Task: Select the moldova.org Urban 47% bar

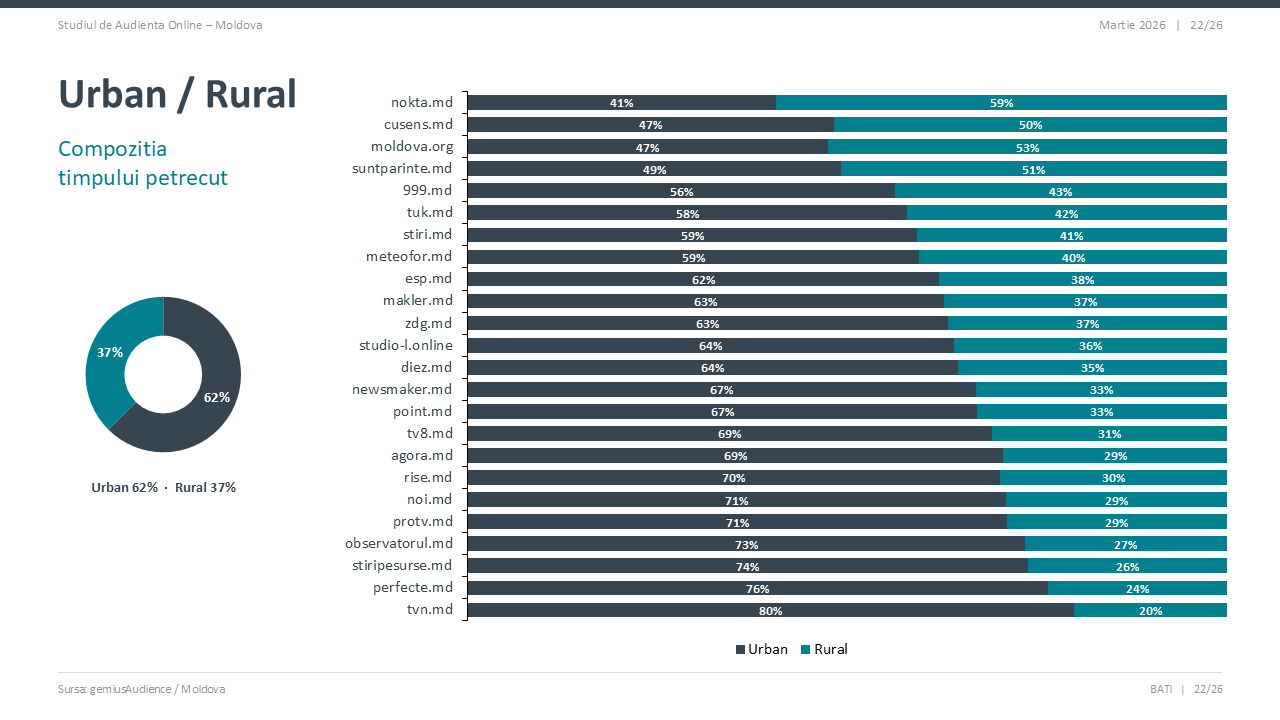Action: click(x=647, y=147)
